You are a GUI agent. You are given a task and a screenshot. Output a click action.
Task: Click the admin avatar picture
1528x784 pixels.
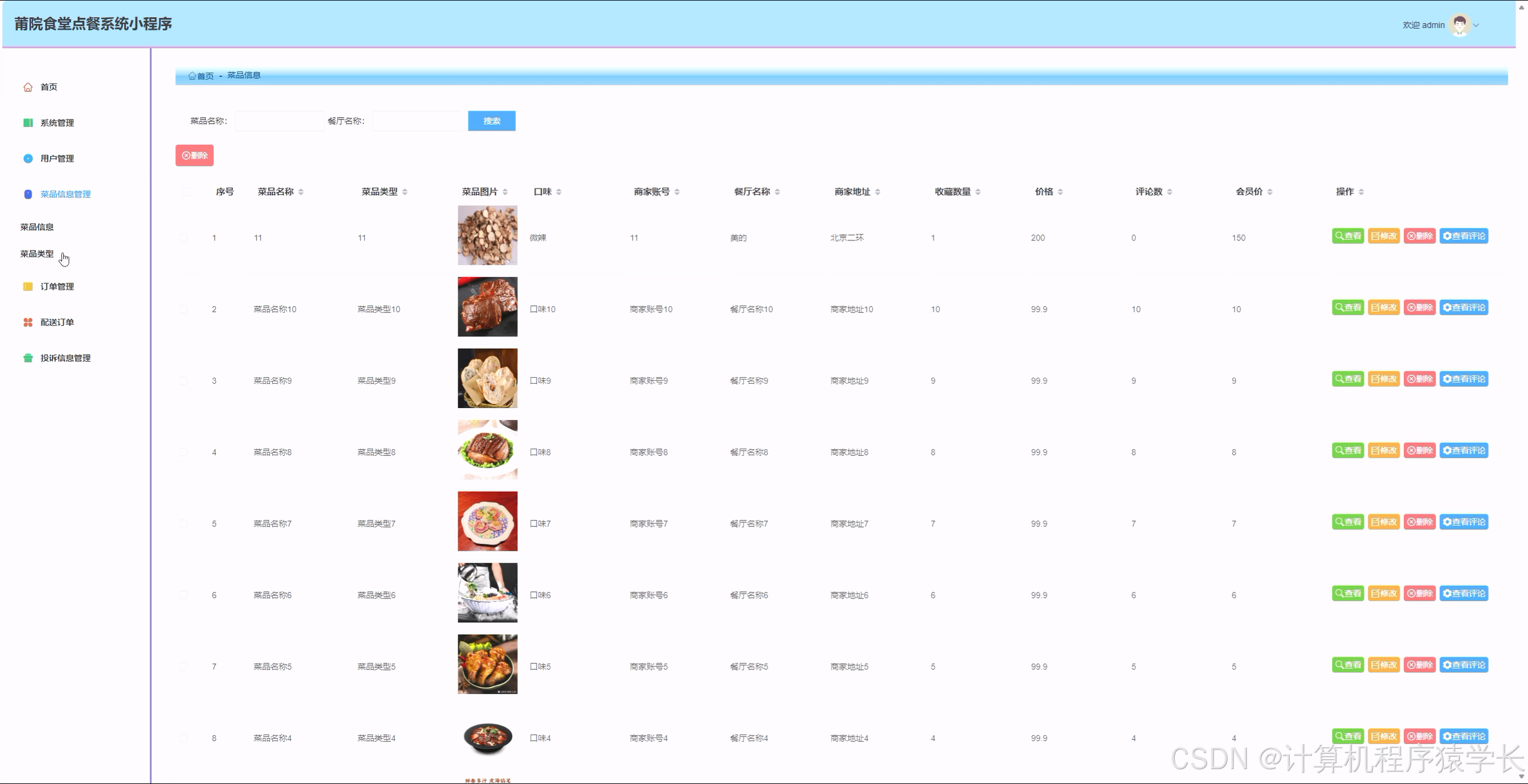tap(1460, 25)
